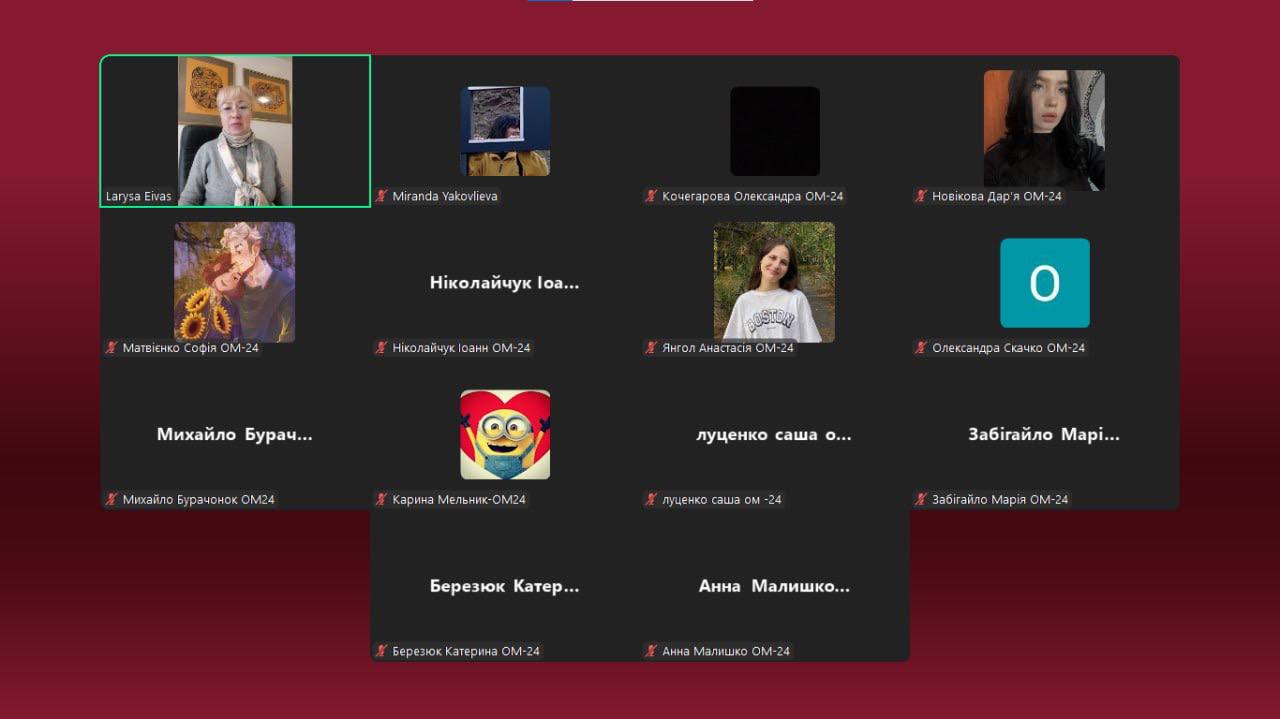Click the muted mic icon for Ніколайчук Іоанн
Screen dimensions: 1280x719
(x=381, y=348)
